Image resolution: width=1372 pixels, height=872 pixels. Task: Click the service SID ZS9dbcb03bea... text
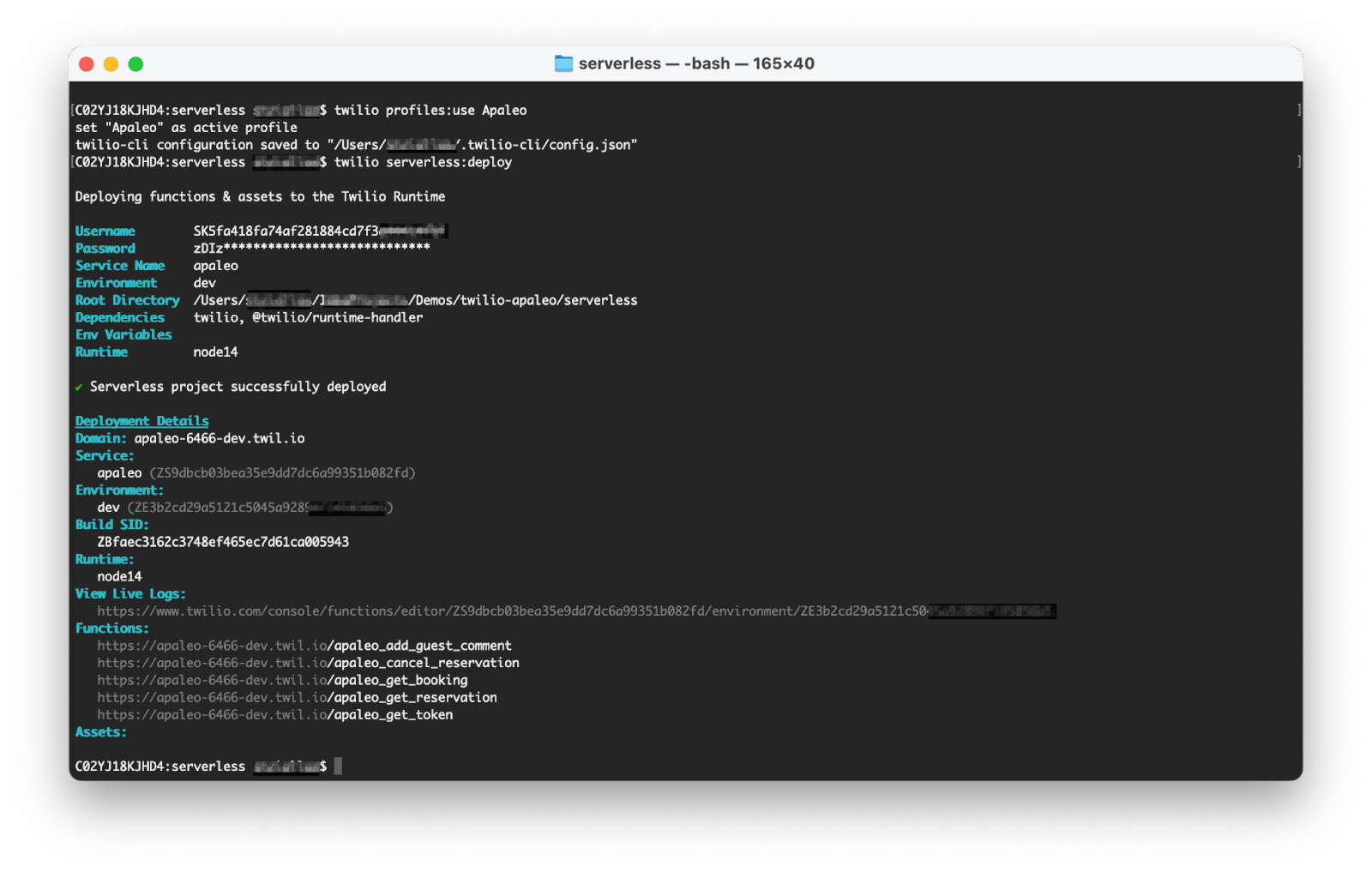[x=282, y=473]
